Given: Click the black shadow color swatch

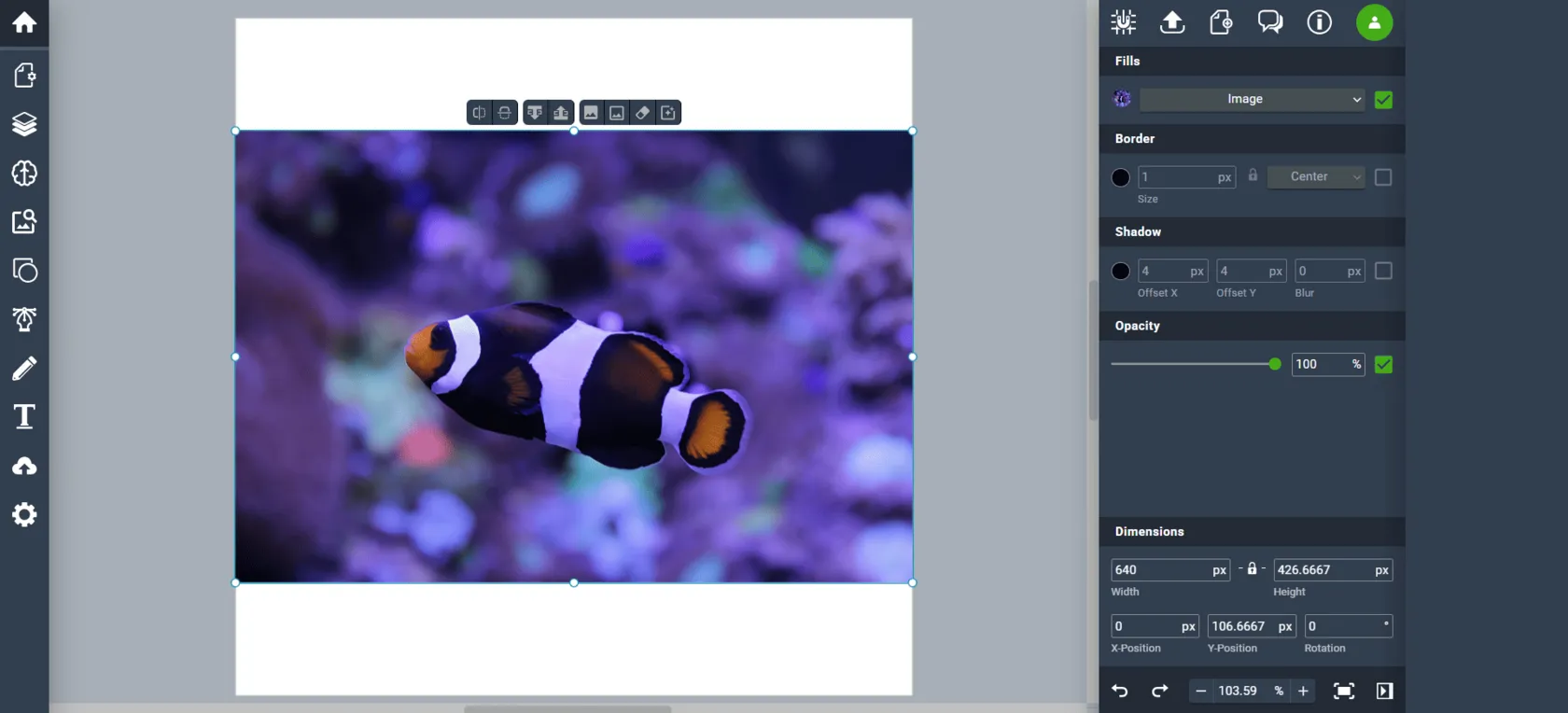Looking at the screenshot, I should pyautogui.click(x=1121, y=272).
